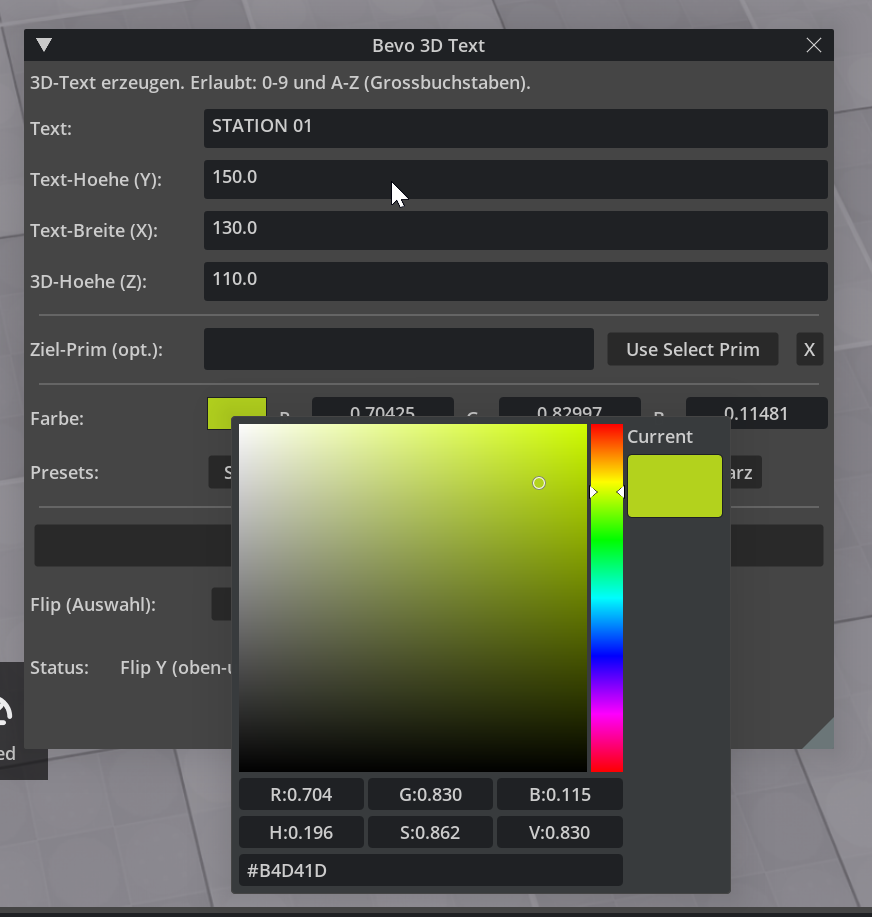Click the hue spectrum bar
This screenshot has height=917, width=872.
pos(606,597)
